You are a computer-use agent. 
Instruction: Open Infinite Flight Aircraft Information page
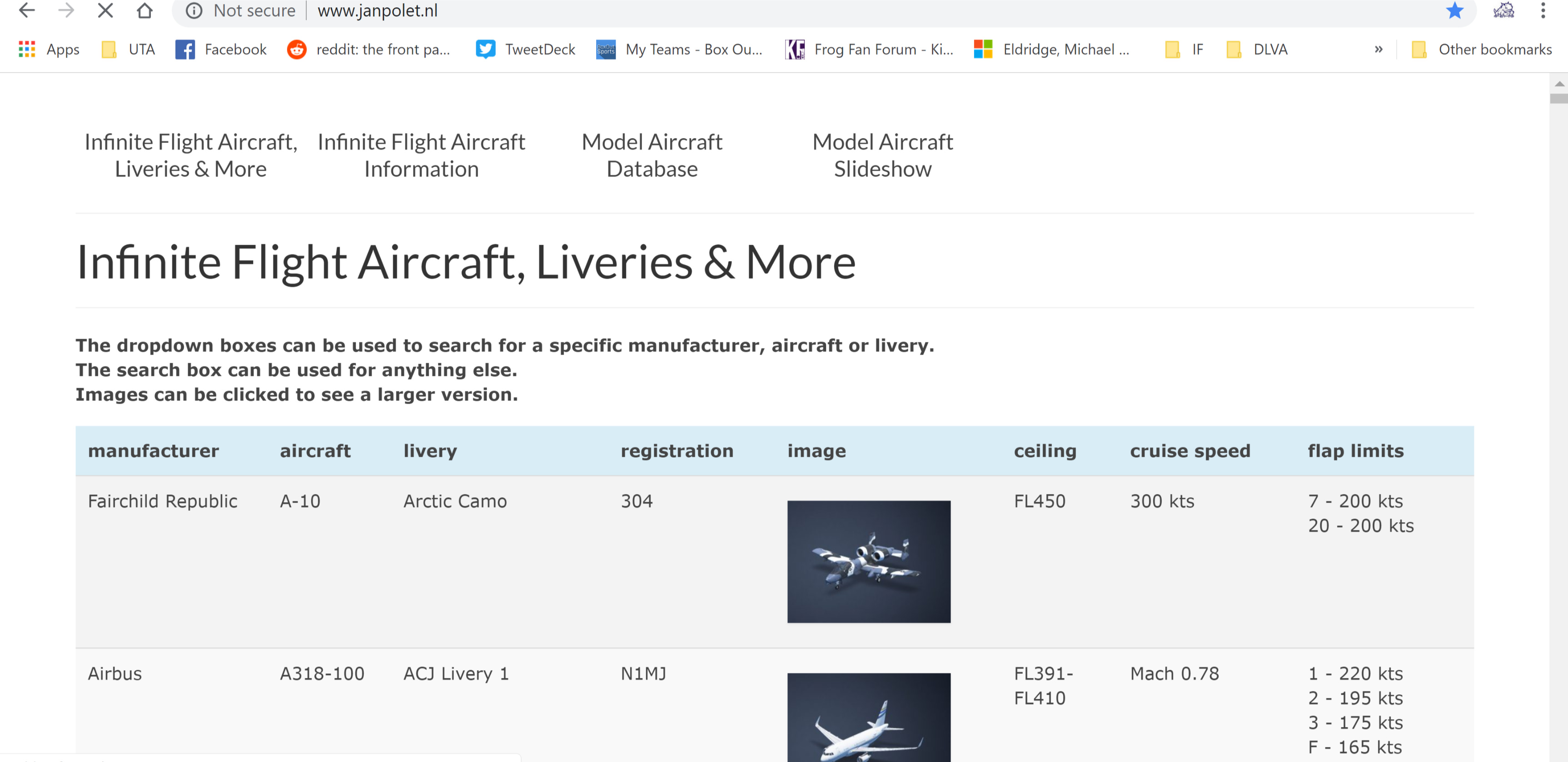click(421, 155)
